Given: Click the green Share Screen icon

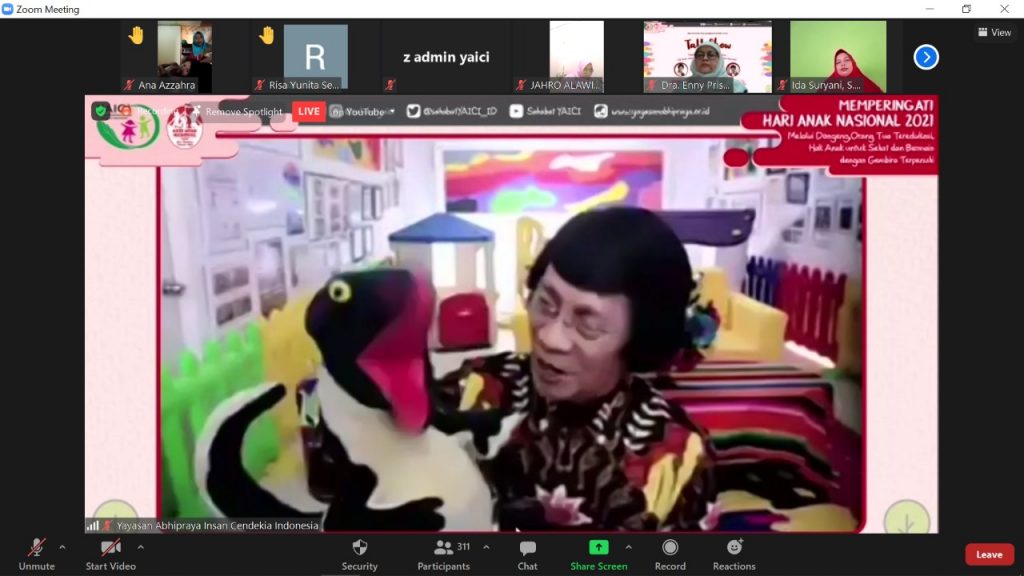Looking at the screenshot, I should tap(598, 547).
